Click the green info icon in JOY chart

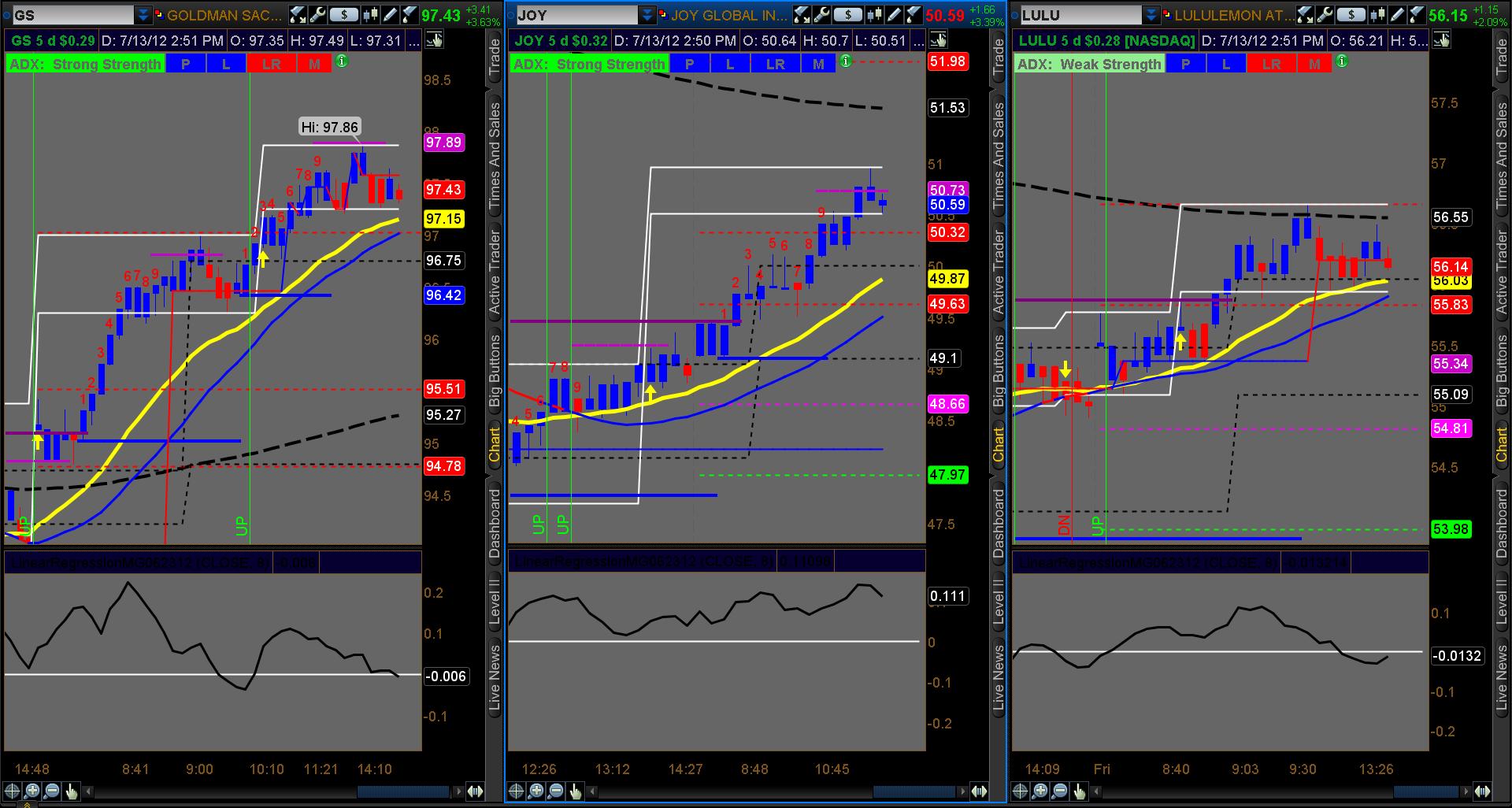pyautogui.click(x=846, y=61)
